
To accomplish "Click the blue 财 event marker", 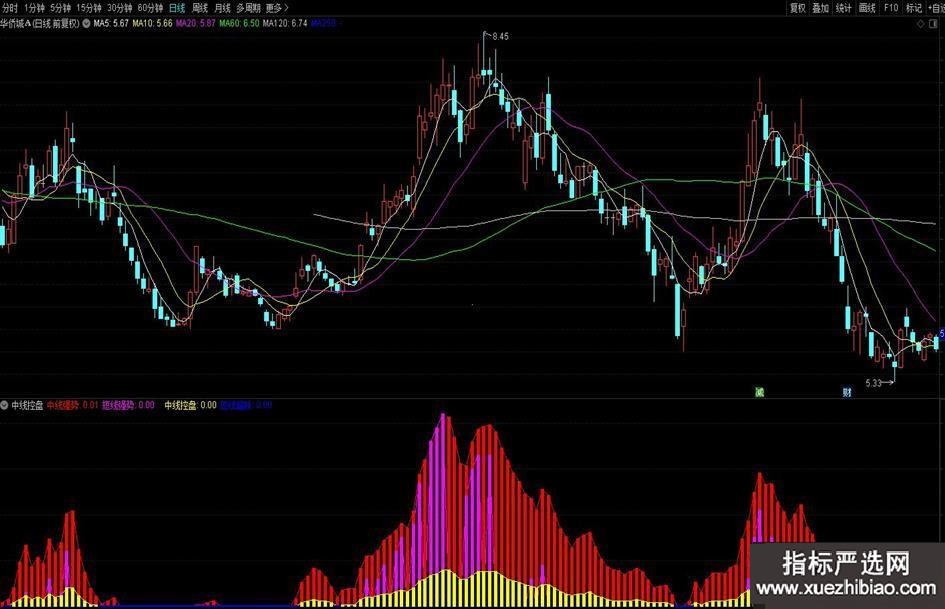I will pyautogui.click(x=847, y=393).
